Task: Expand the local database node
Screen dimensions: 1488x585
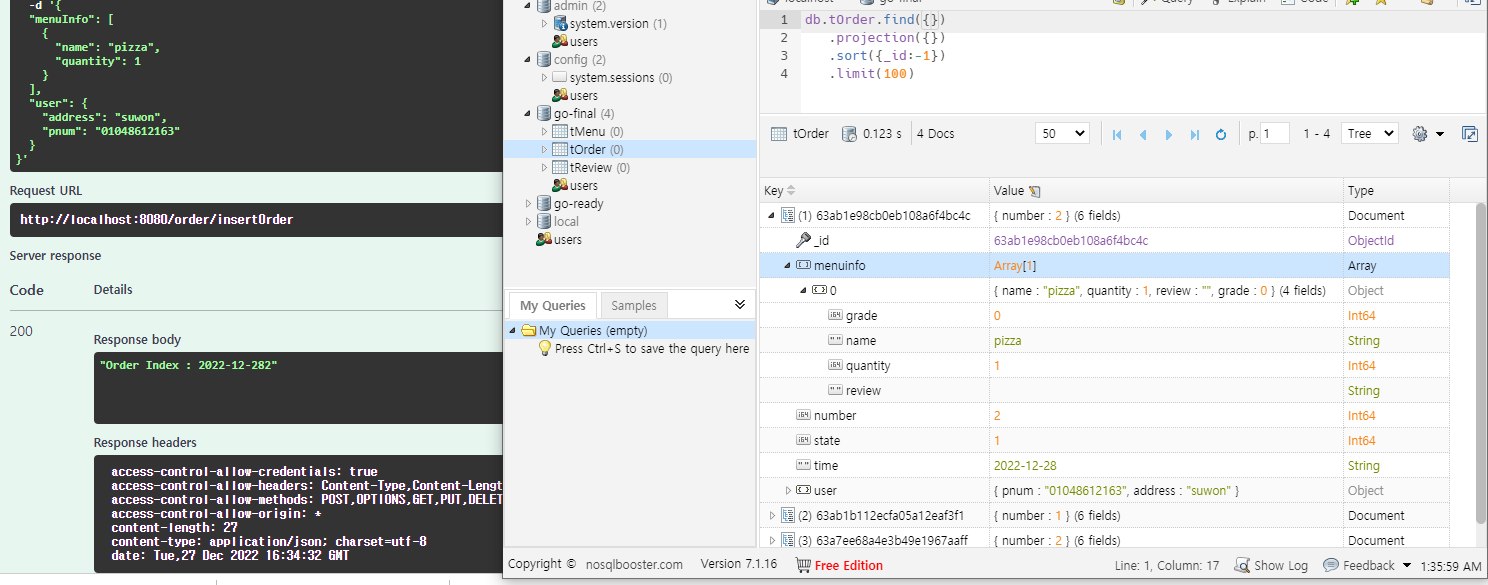Action: [x=529, y=222]
